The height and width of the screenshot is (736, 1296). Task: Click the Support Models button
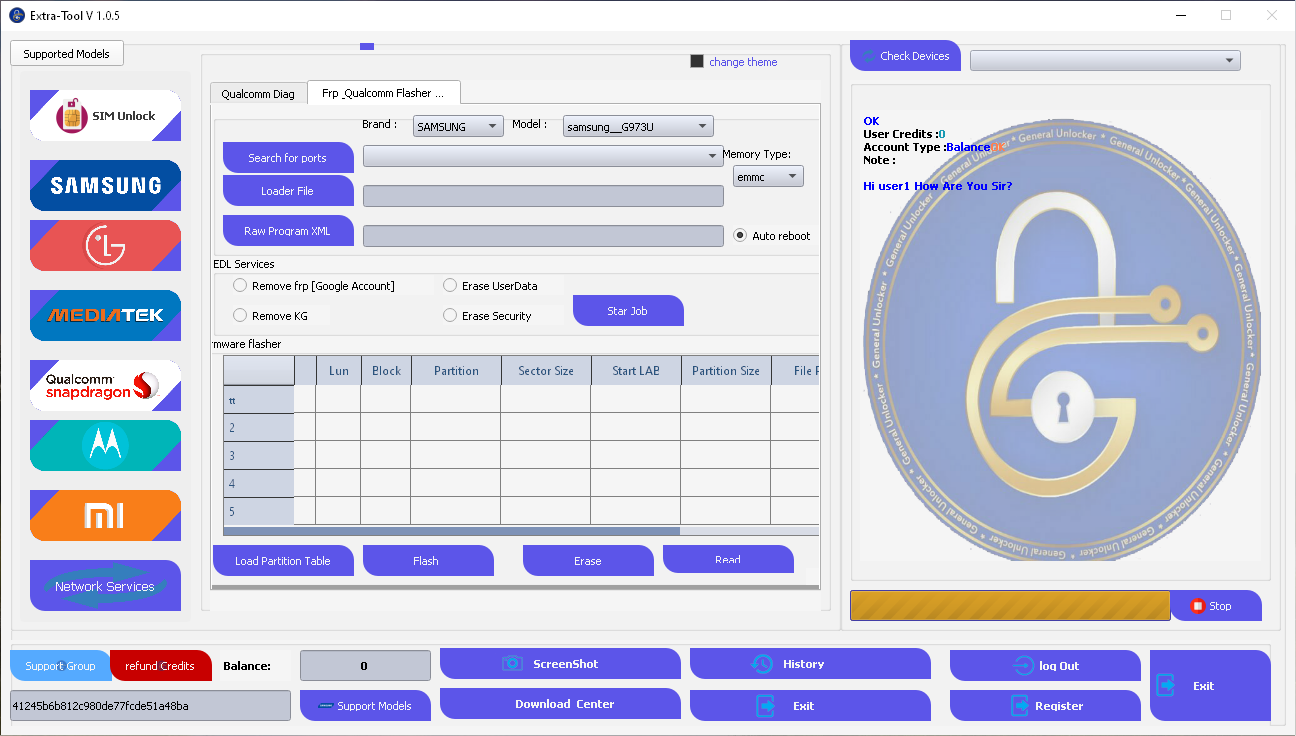[365, 706]
